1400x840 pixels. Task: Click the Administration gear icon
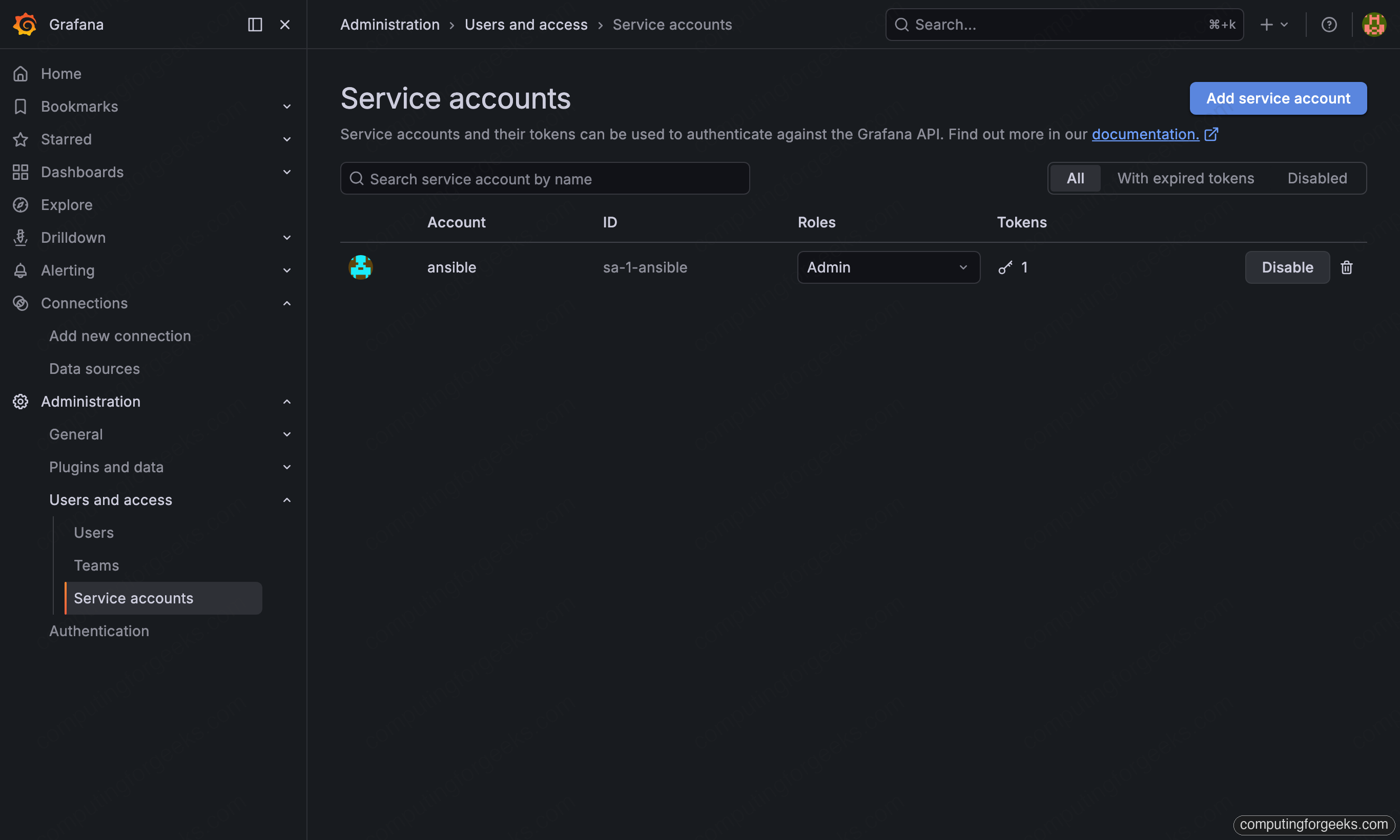(x=20, y=402)
